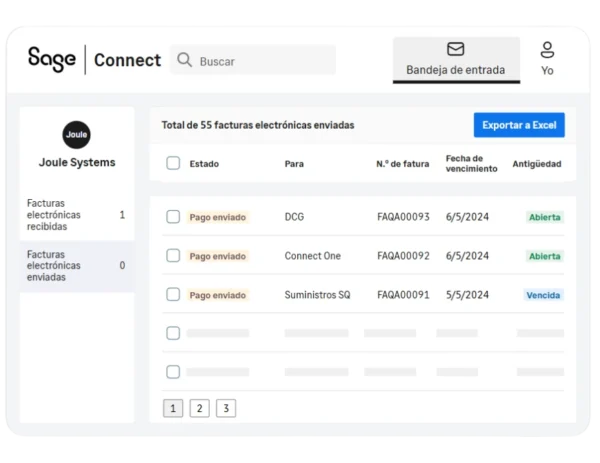Viewport: 600px width, 463px height.
Task: Open invoice FAQA00093
Action: (403, 216)
